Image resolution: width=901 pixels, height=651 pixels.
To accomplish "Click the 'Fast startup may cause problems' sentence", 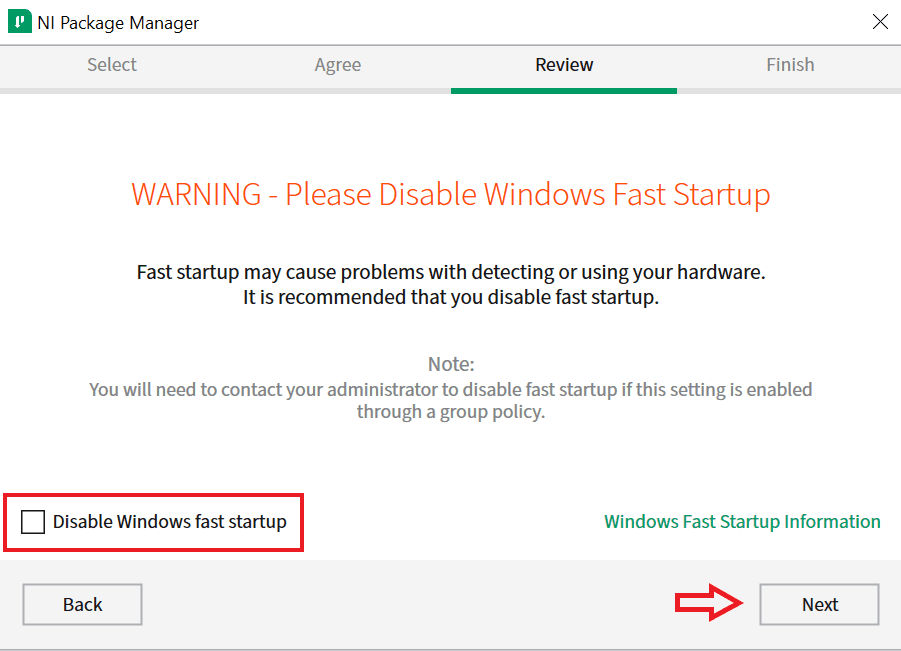I will pos(450,272).
